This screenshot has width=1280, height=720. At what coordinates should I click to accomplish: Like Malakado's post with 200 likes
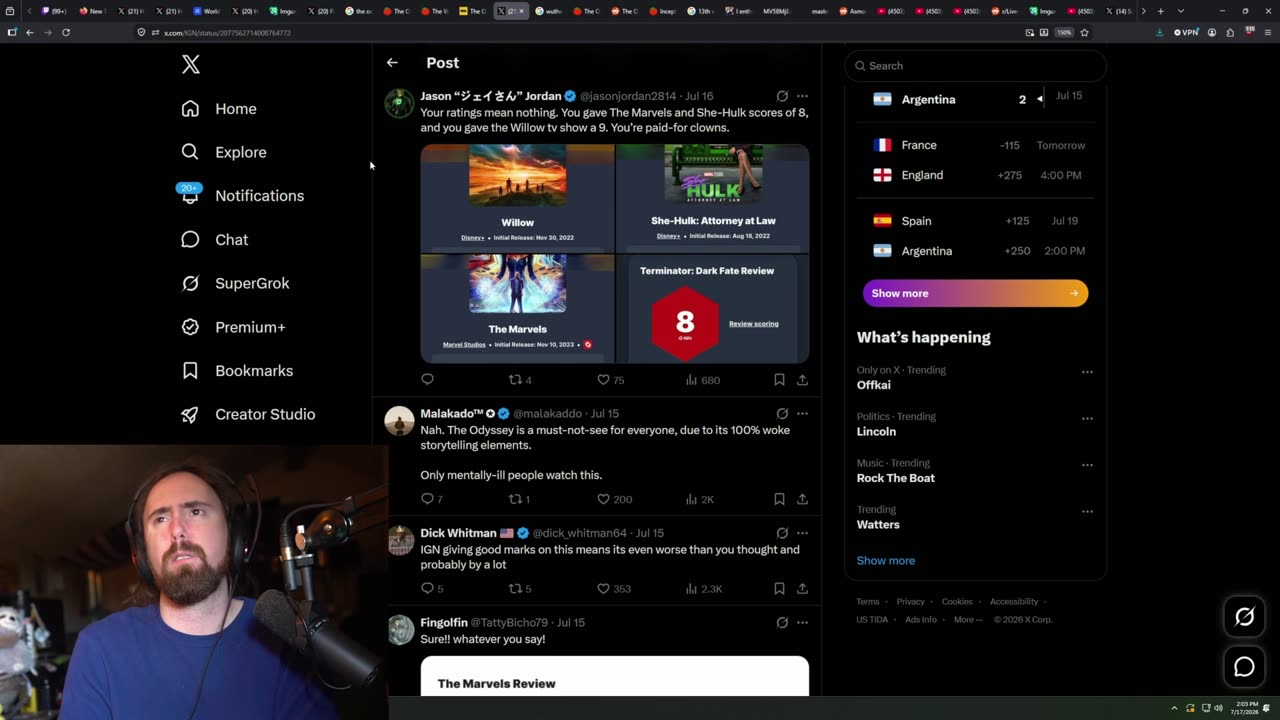[614, 499]
